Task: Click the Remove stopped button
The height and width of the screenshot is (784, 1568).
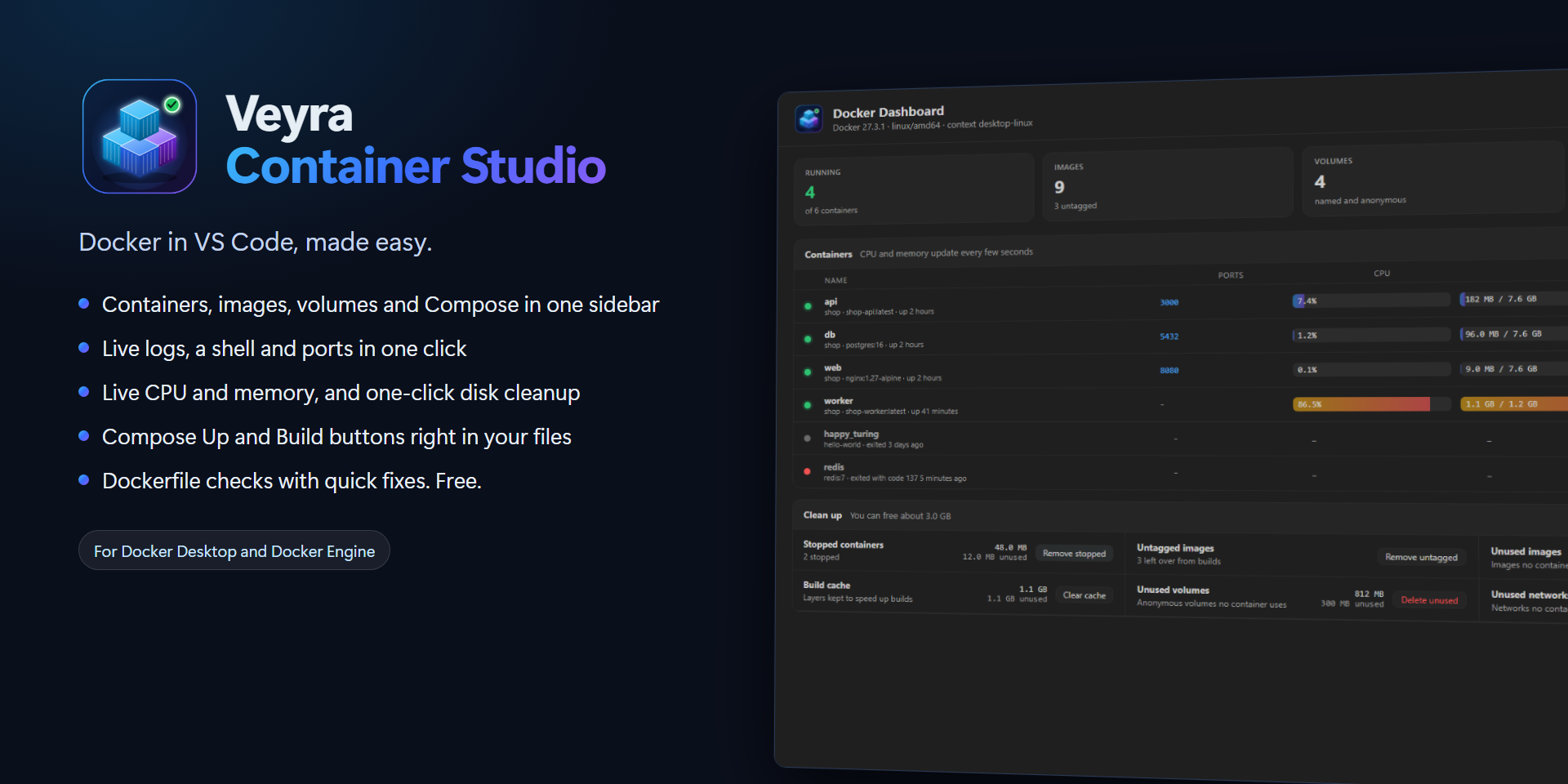Action: (x=1074, y=554)
